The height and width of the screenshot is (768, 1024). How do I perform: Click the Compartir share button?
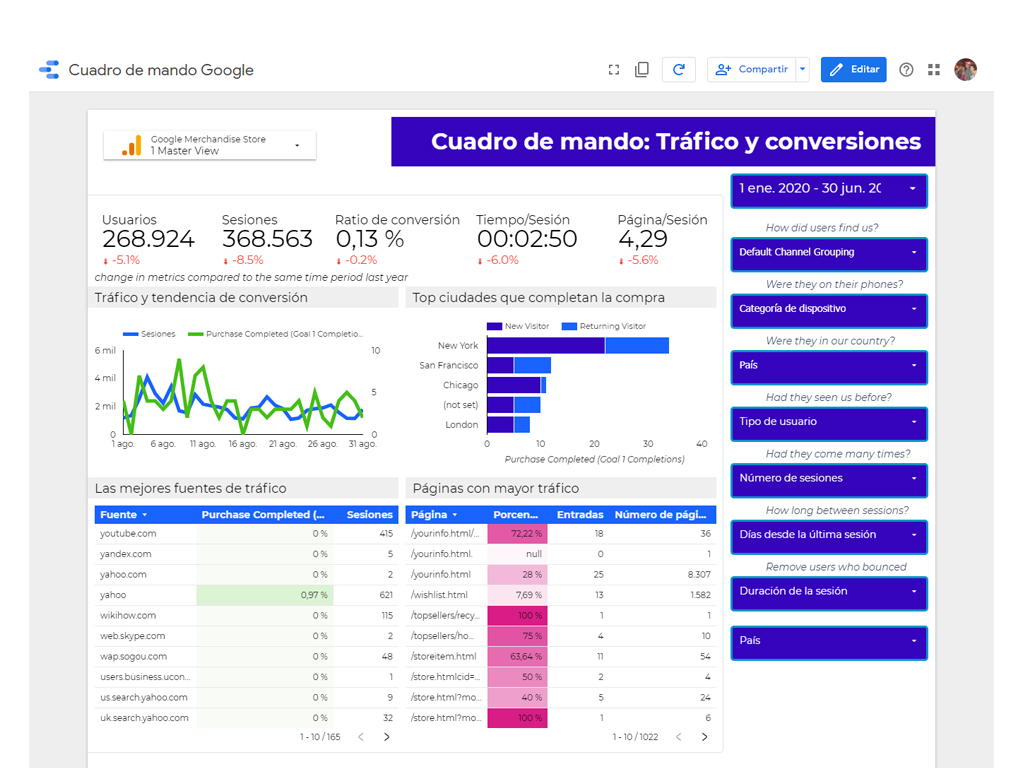pyautogui.click(x=752, y=70)
